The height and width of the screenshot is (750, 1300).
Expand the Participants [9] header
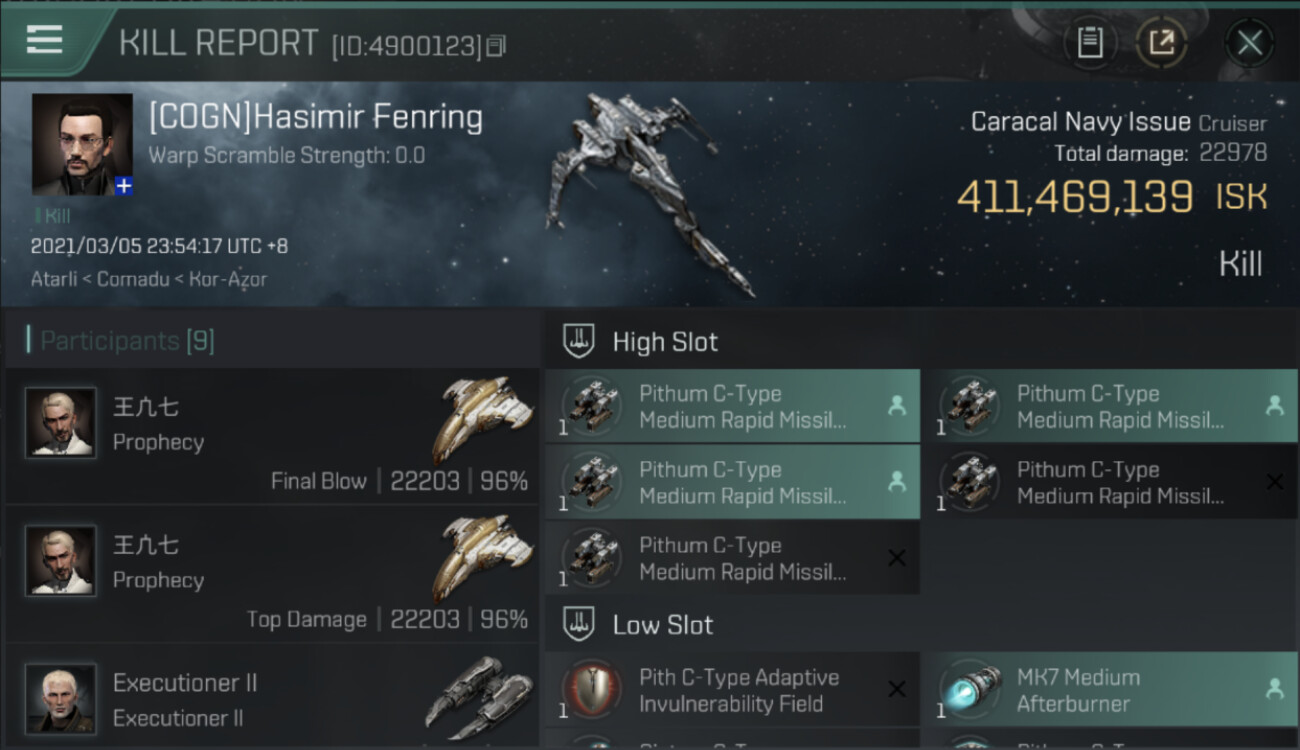(x=127, y=341)
